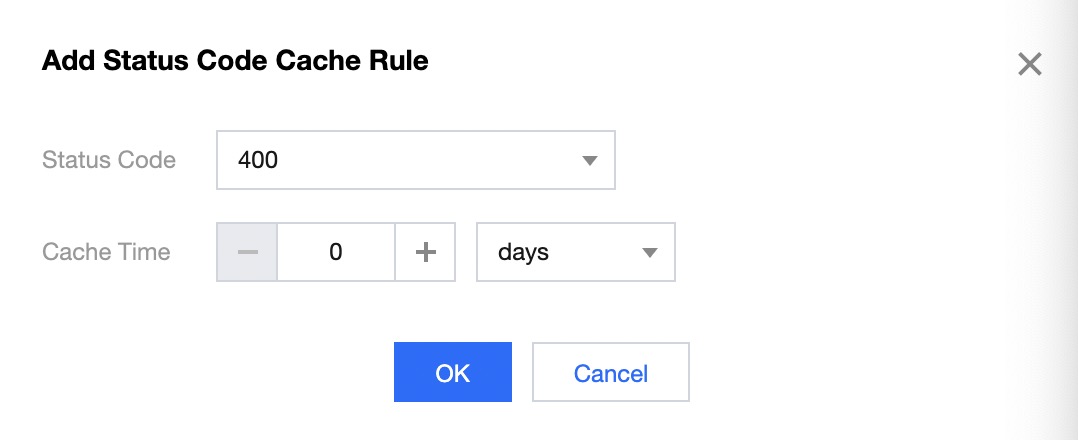
Task: Open the Status Code dropdown
Action: tap(415, 160)
